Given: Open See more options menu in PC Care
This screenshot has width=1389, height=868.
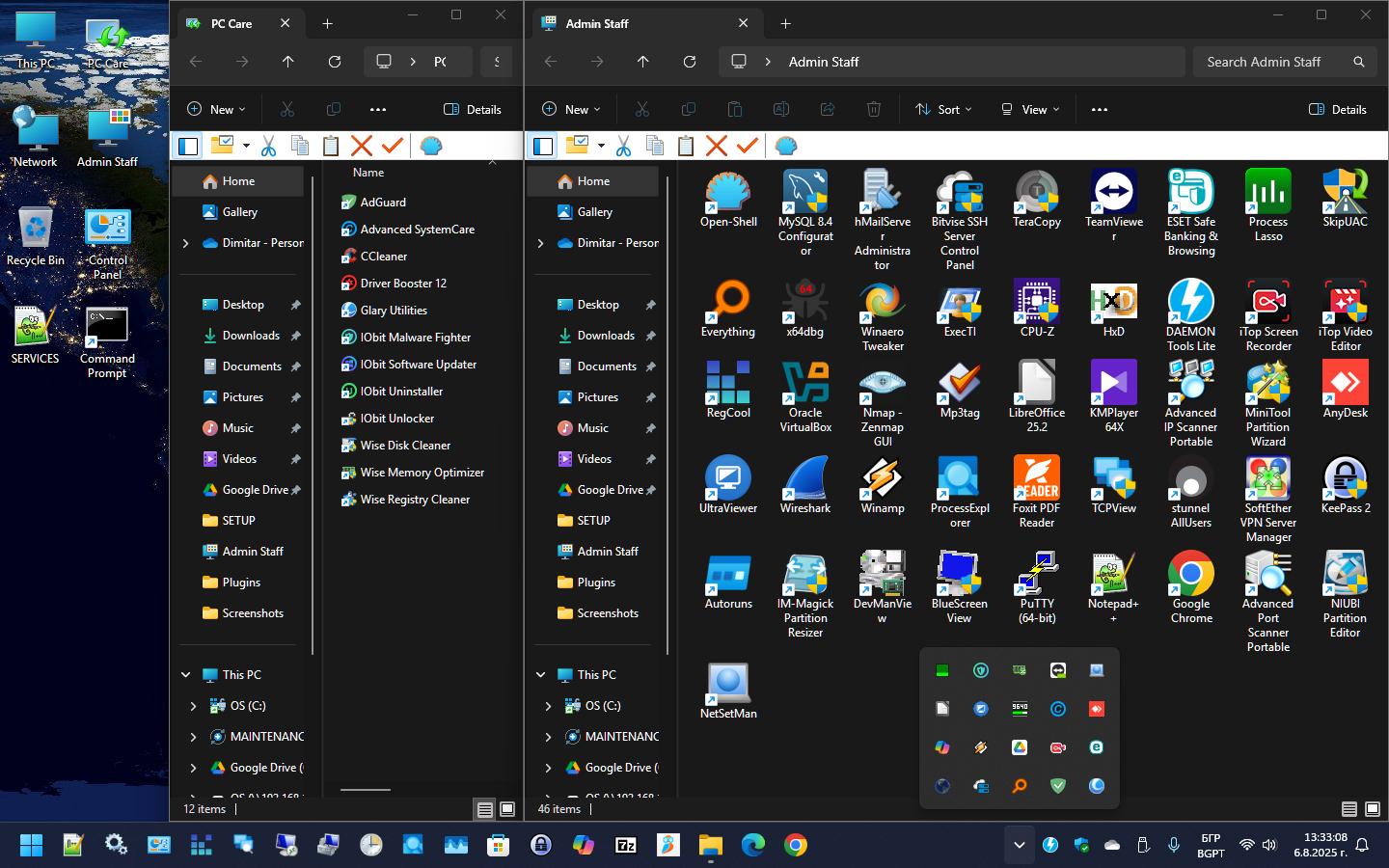Looking at the screenshot, I should pyautogui.click(x=378, y=109).
